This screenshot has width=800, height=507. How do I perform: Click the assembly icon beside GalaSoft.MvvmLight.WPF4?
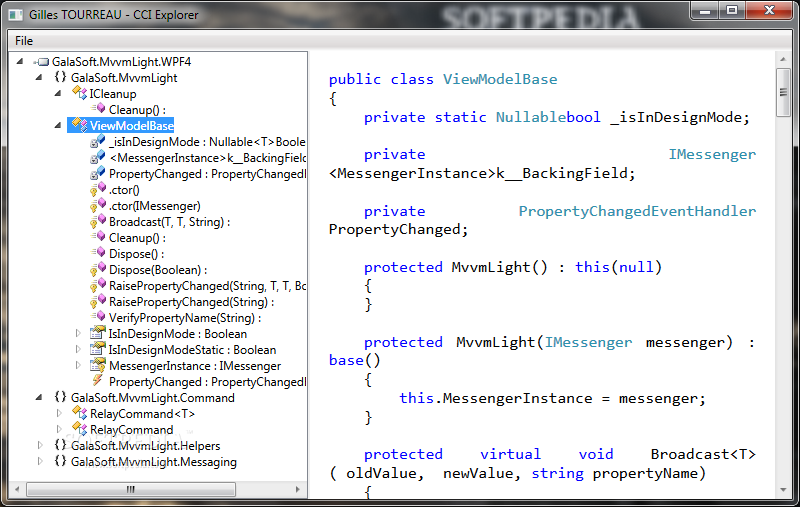(42, 62)
